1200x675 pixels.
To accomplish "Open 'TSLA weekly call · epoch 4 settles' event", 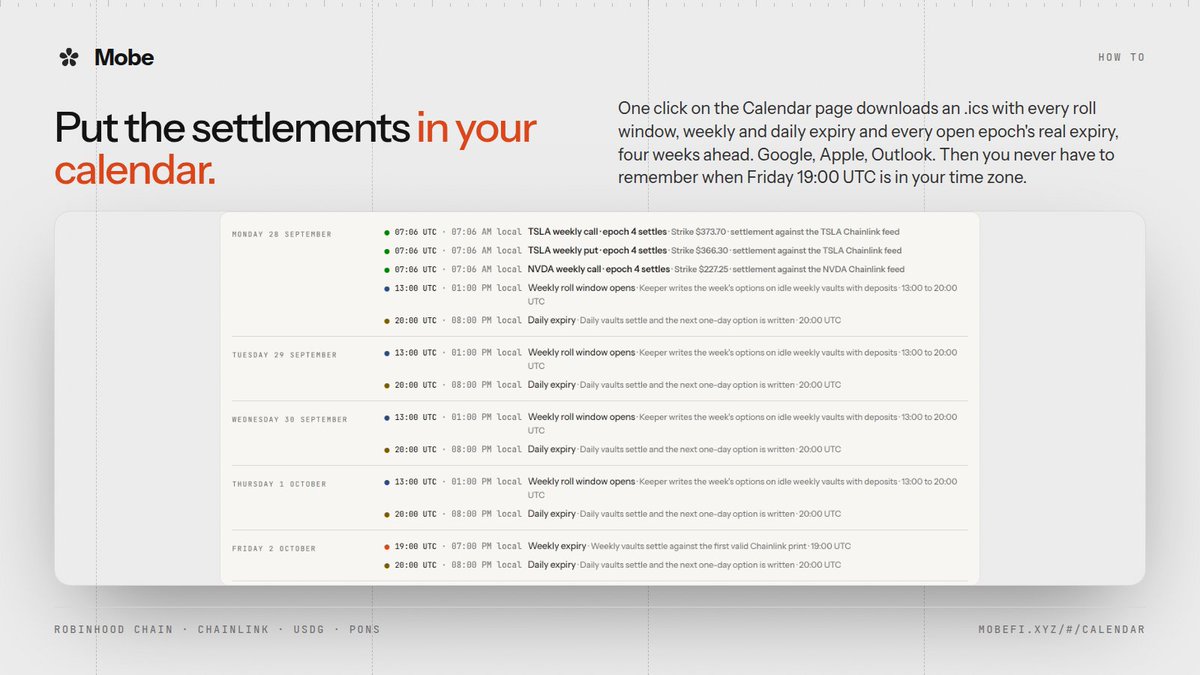I will click(597, 232).
